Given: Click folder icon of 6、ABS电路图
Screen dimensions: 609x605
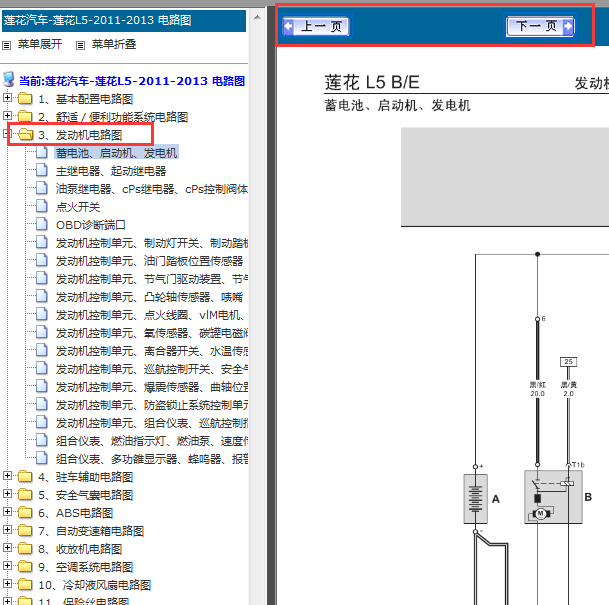Looking at the screenshot, I should point(25,512).
